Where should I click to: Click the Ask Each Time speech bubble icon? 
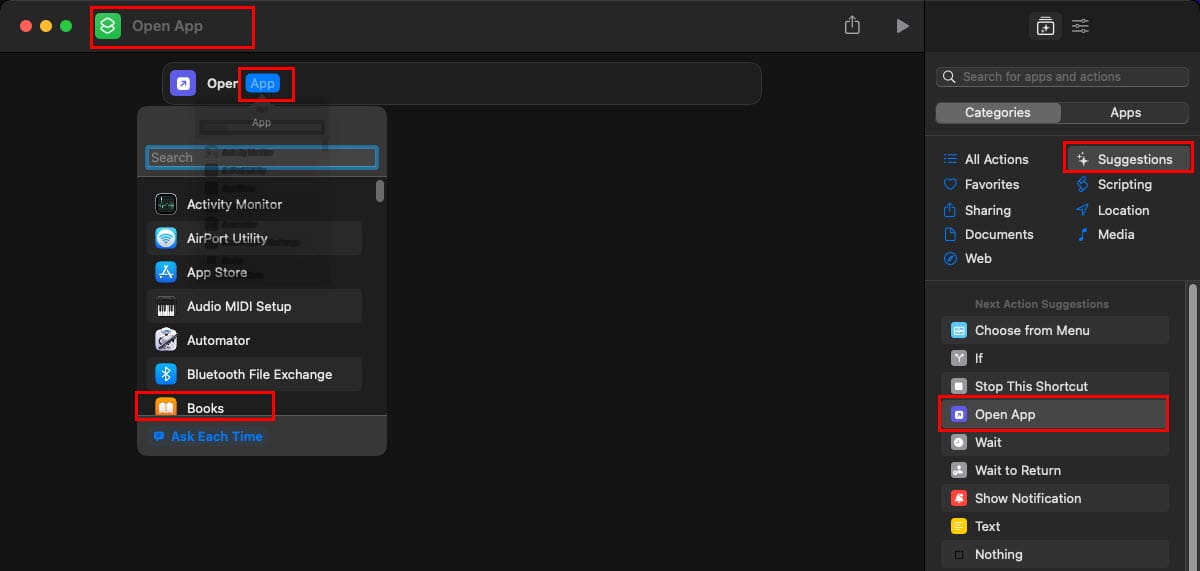[159, 436]
